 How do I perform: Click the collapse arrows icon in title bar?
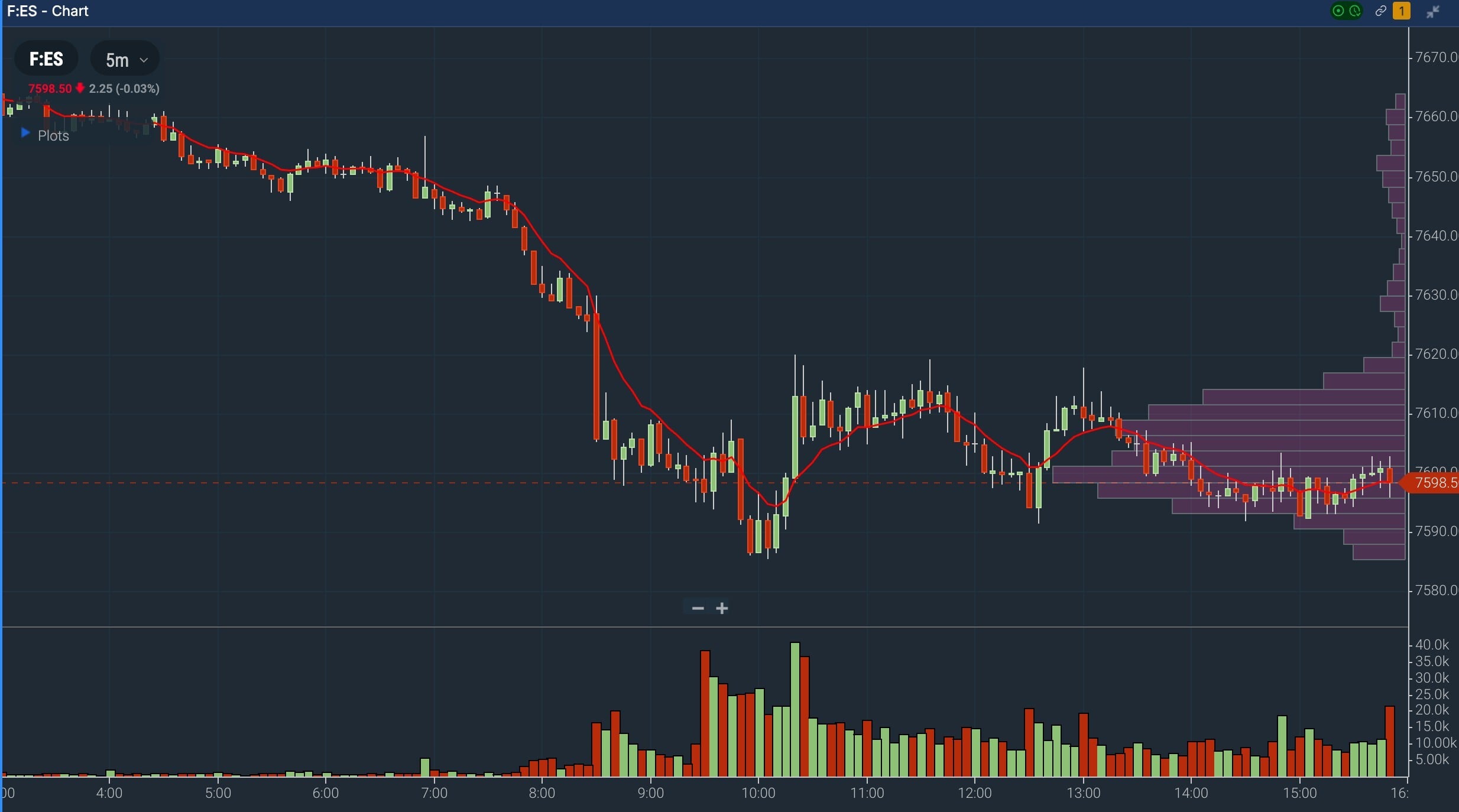[x=1433, y=11]
